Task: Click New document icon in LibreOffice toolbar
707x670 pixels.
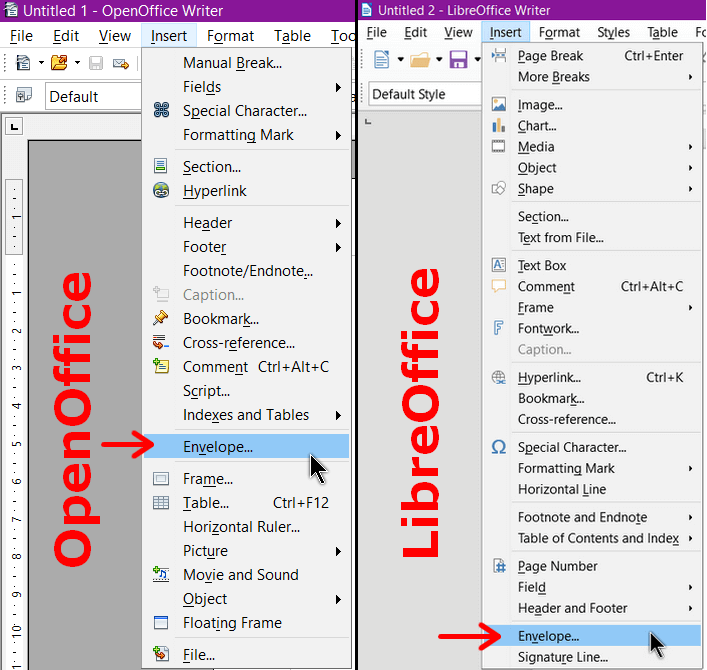Action: (381, 59)
